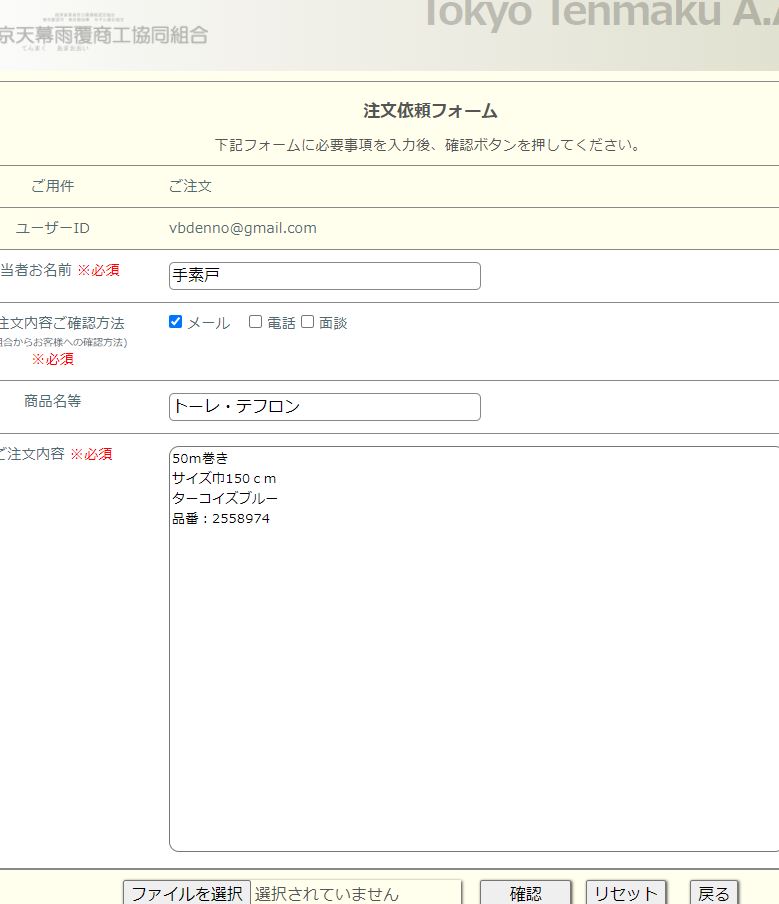This screenshot has width=779, height=904.
Task: Click the product name field トーレ・テフロン
Action: 325,406
